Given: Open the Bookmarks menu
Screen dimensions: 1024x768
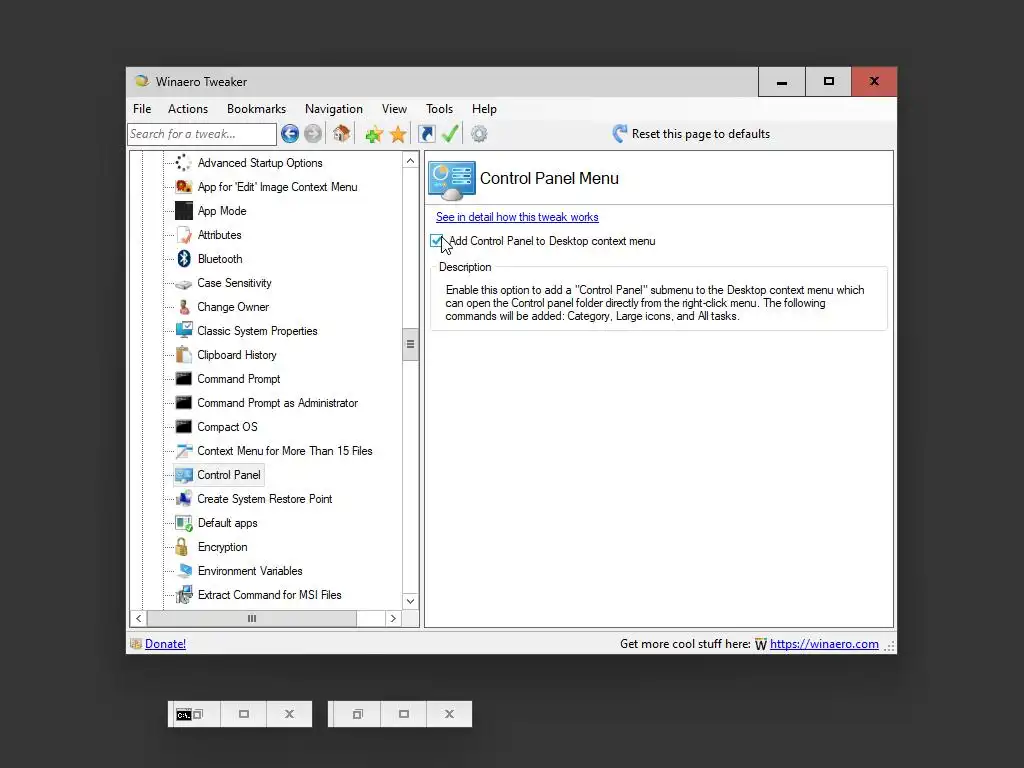Looking at the screenshot, I should 256,109.
